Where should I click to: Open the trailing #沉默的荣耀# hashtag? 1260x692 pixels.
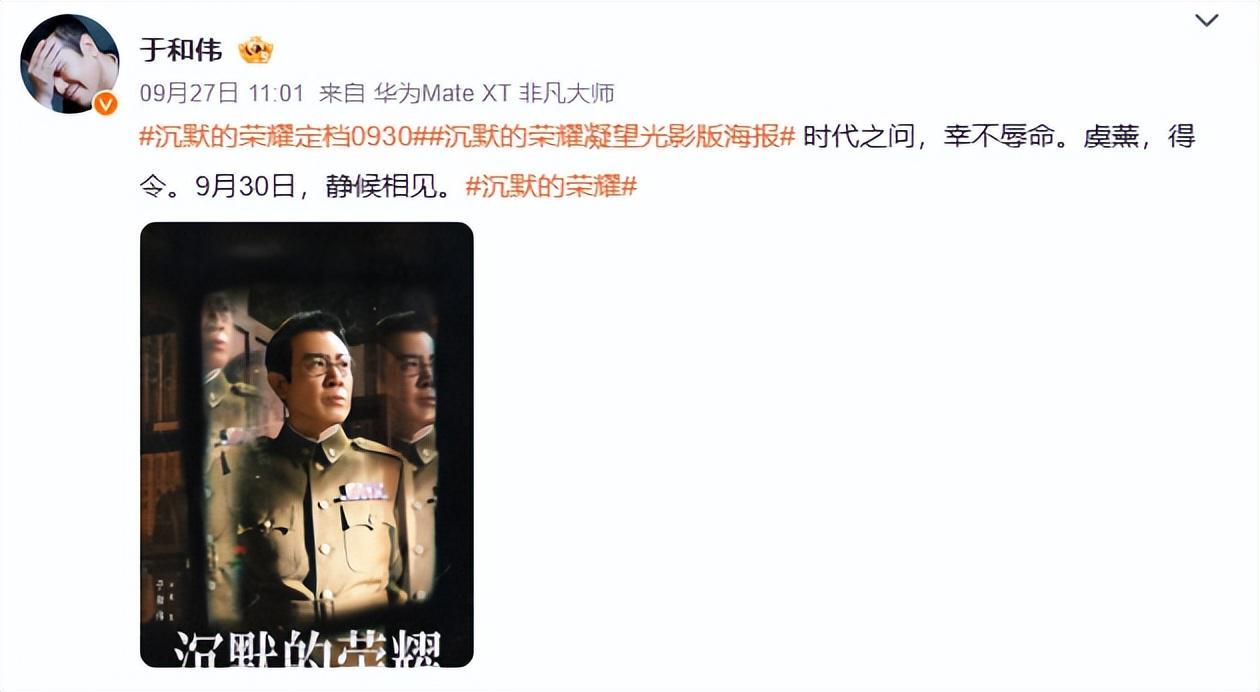tap(551, 186)
